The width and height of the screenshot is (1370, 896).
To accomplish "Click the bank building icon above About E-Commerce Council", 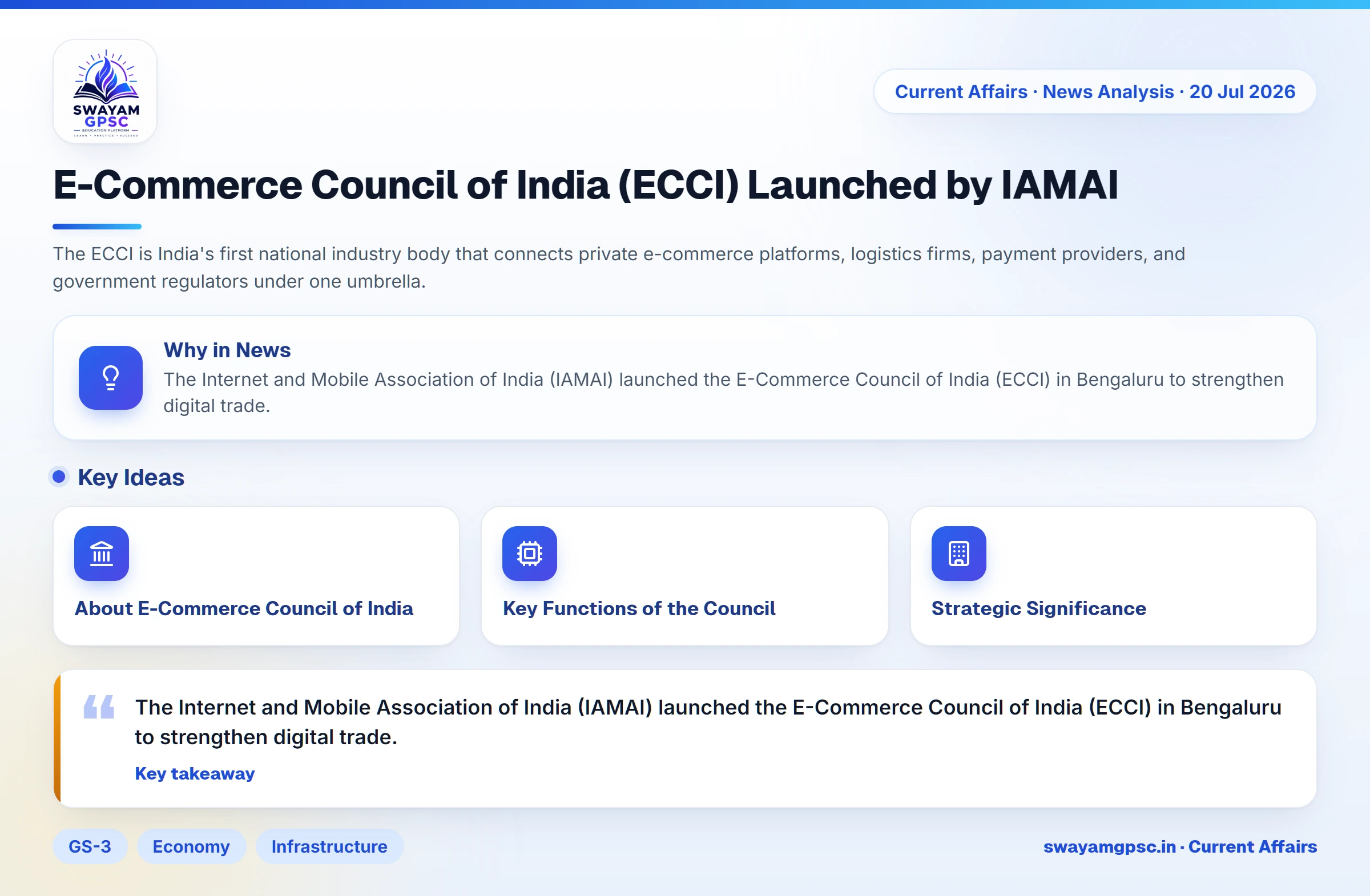I will click(x=101, y=554).
